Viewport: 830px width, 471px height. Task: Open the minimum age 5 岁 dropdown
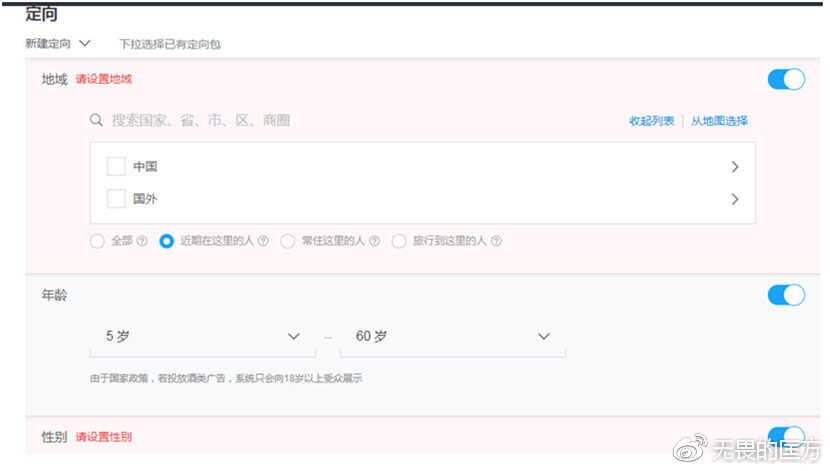click(x=203, y=337)
